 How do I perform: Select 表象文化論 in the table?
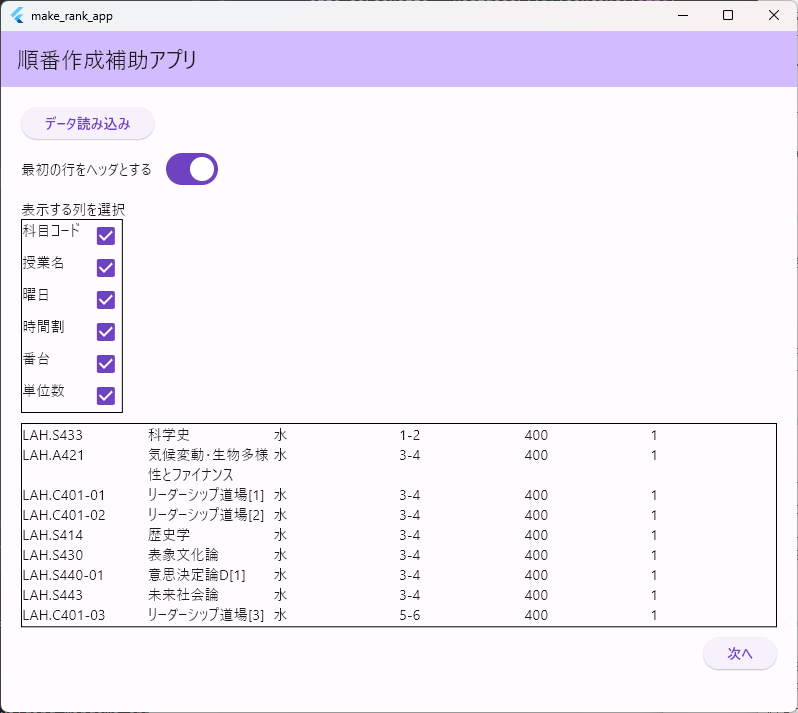coord(182,555)
